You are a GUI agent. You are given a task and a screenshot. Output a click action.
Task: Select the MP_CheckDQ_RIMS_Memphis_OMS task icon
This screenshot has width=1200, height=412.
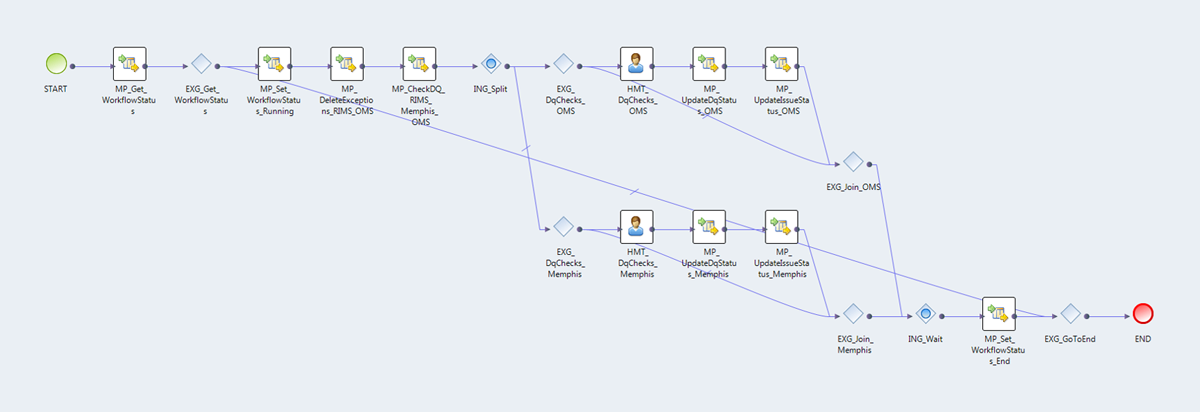pos(419,64)
